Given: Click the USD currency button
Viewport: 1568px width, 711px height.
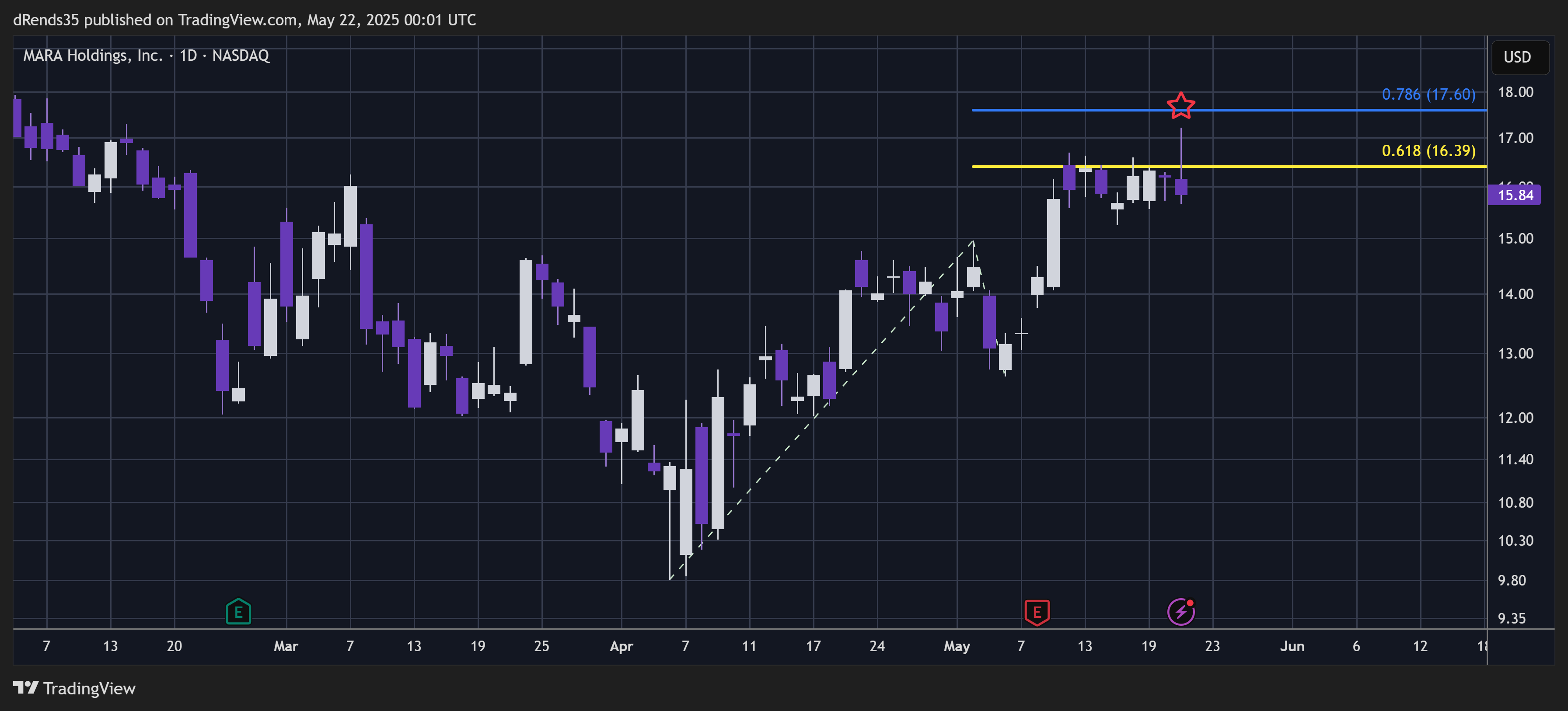Looking at the screenshot, I should [1520, 57].
